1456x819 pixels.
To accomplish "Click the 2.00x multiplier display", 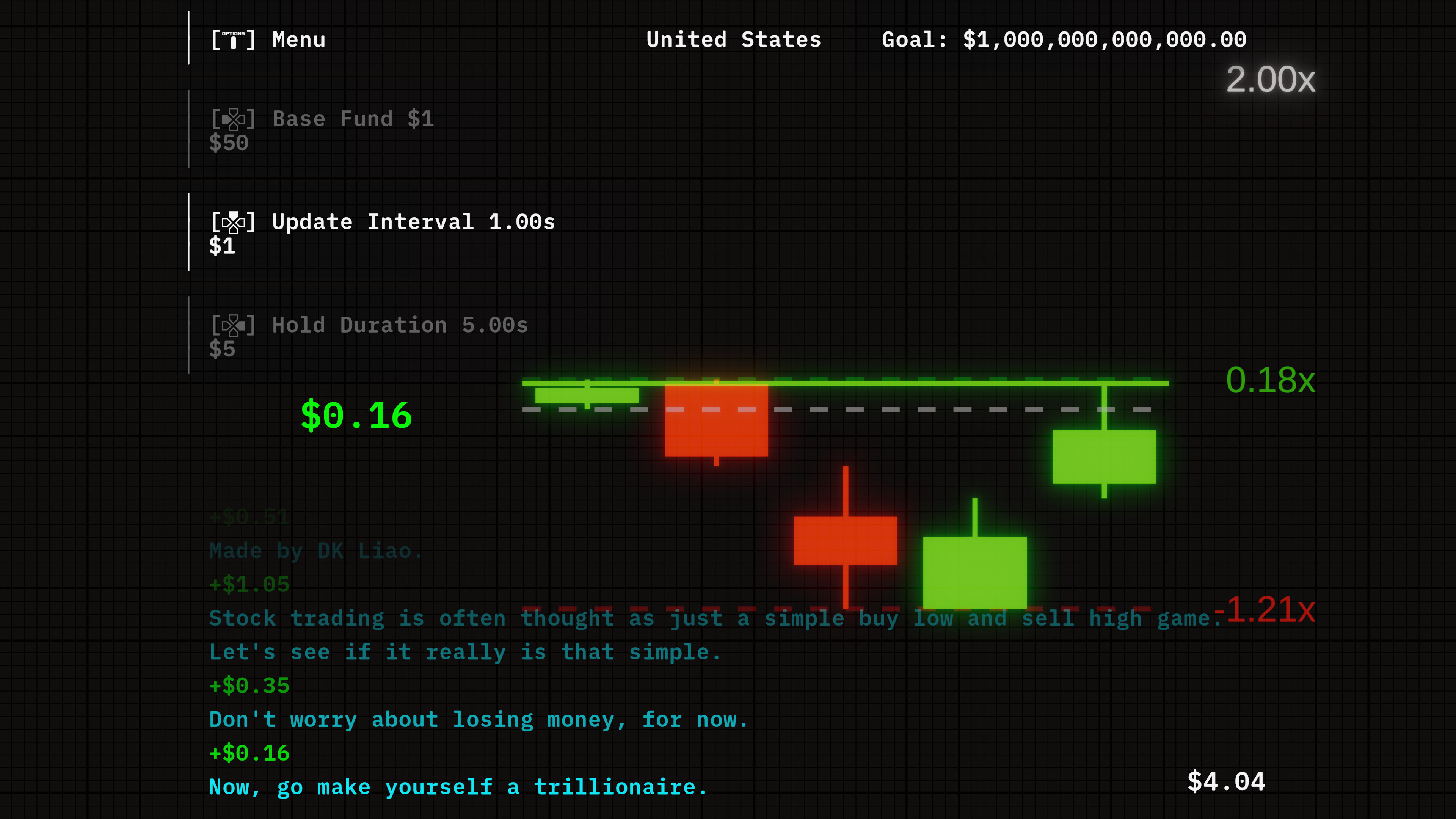I will [x=1271, y=81].
